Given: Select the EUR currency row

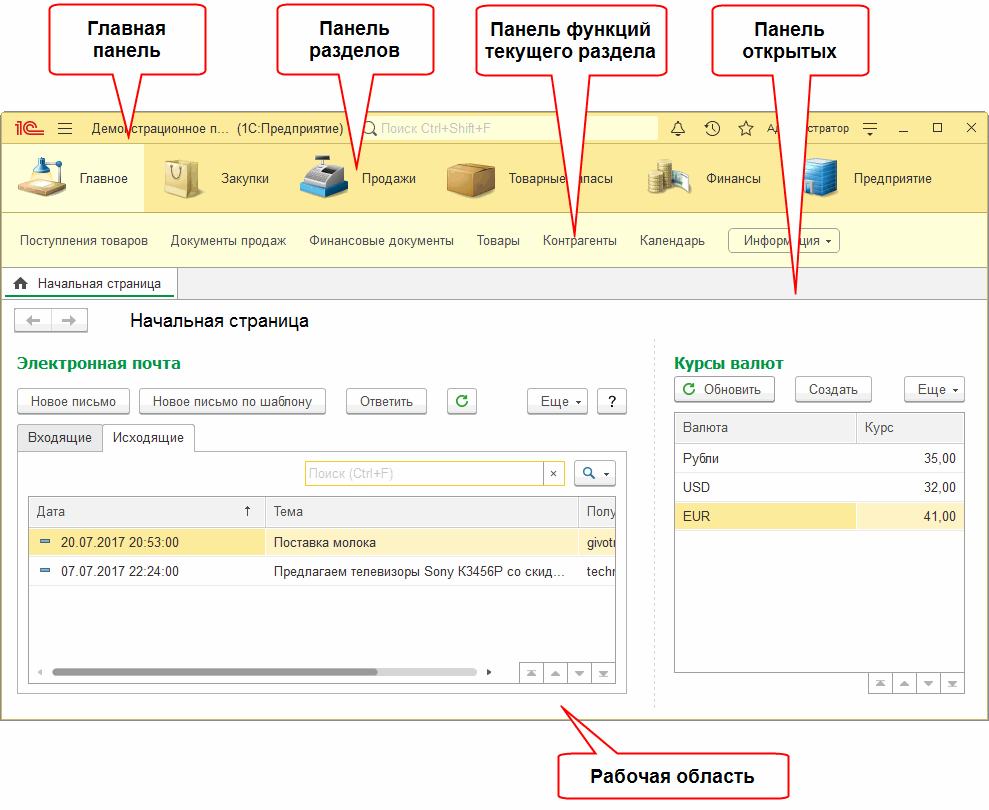Looking at the screenshot, I should (819, 517).
